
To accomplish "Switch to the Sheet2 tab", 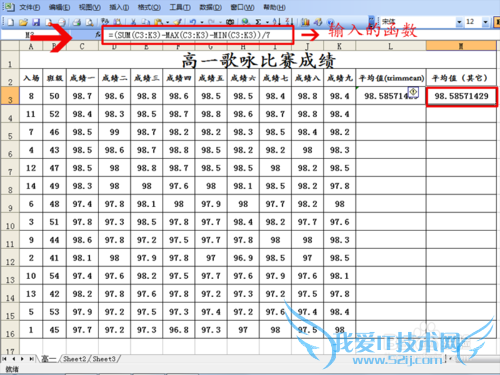I will tap(75, 359).
